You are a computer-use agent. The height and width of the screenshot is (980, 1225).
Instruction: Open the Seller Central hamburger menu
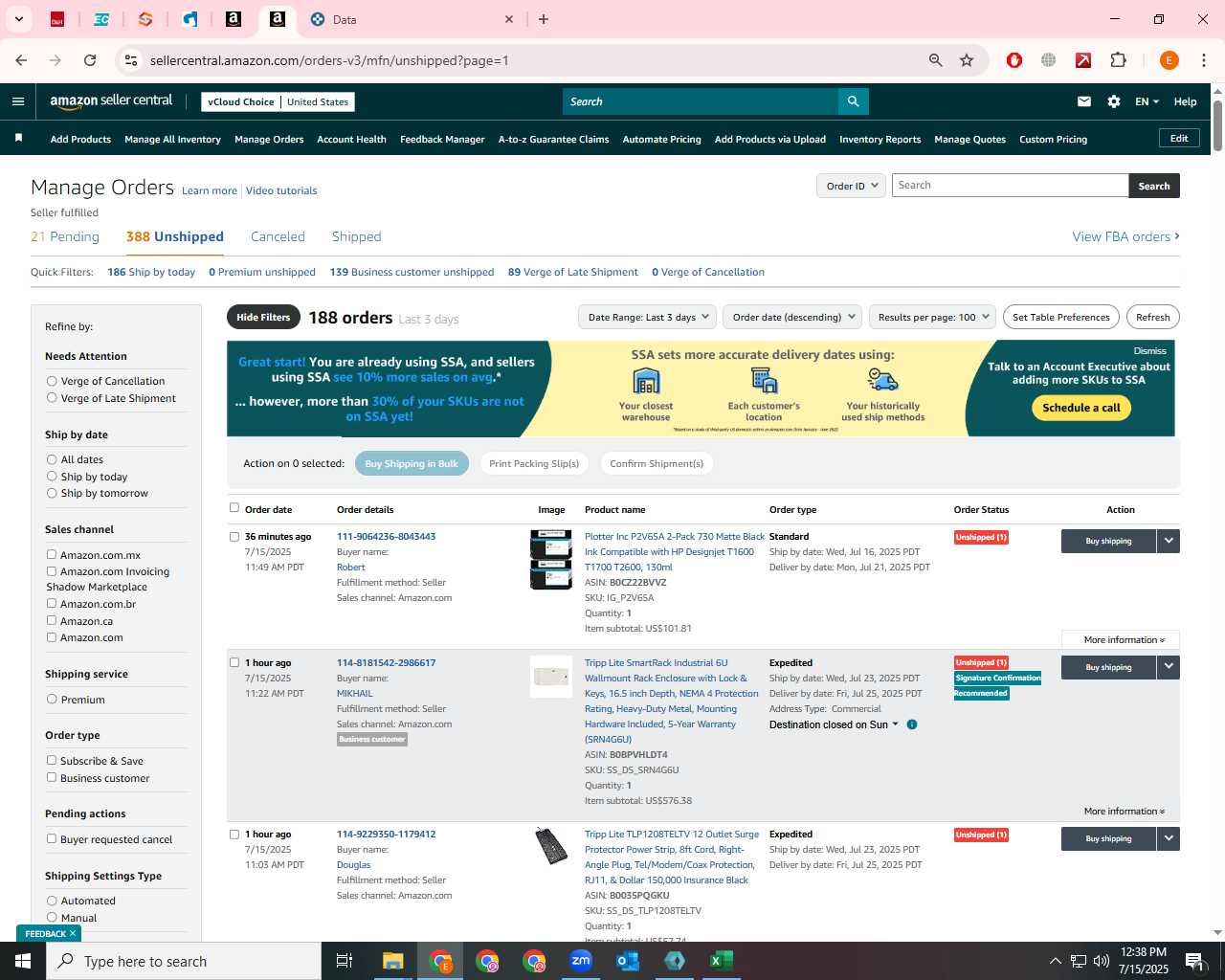pyautogui.click(x=18, y=101)
